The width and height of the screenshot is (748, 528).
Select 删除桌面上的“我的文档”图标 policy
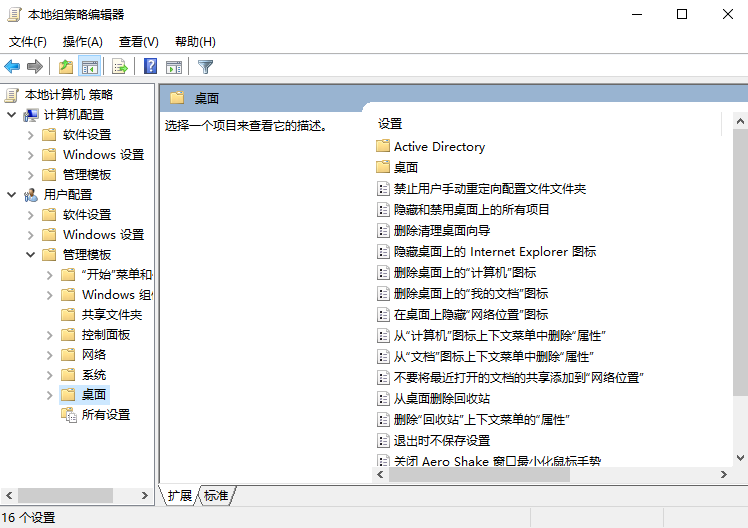coord(470,293)
